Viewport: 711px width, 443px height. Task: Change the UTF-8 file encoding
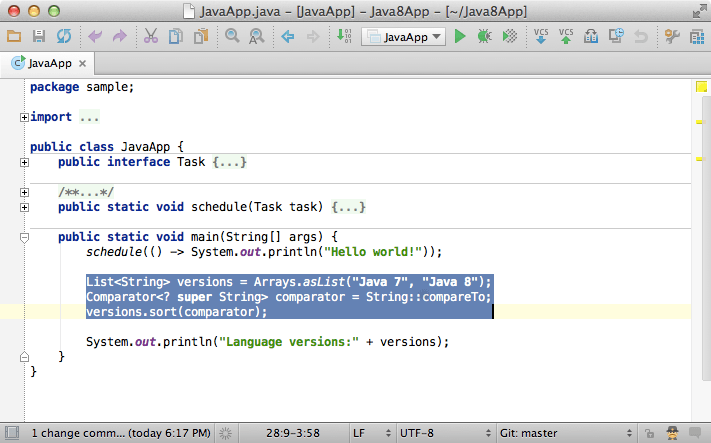click(445, 433)
